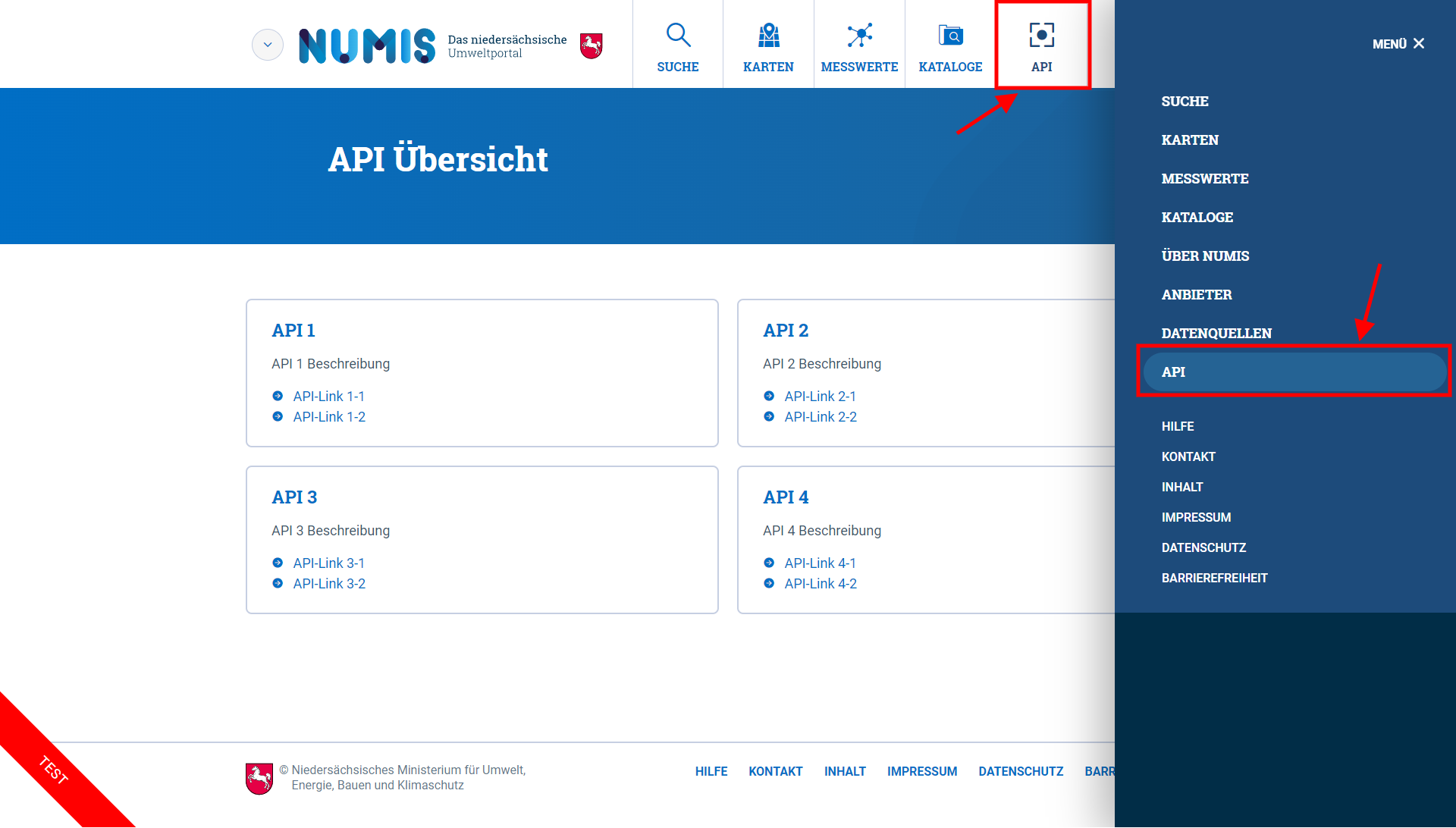Click the Messwerte network icon
Viewport: 1456px width, 828px height.
pos(859,35)
